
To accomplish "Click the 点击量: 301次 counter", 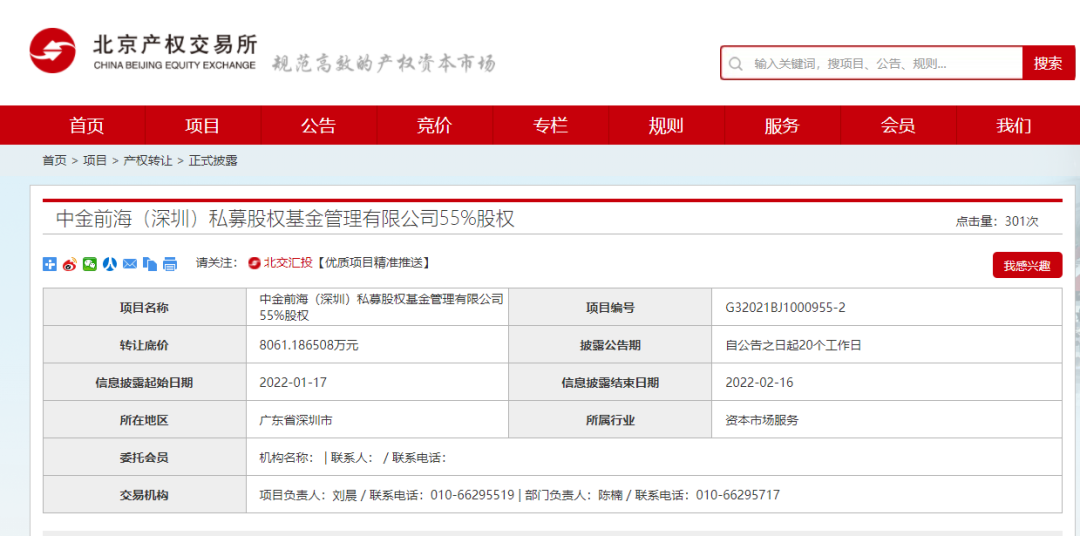I will (997, 221).
